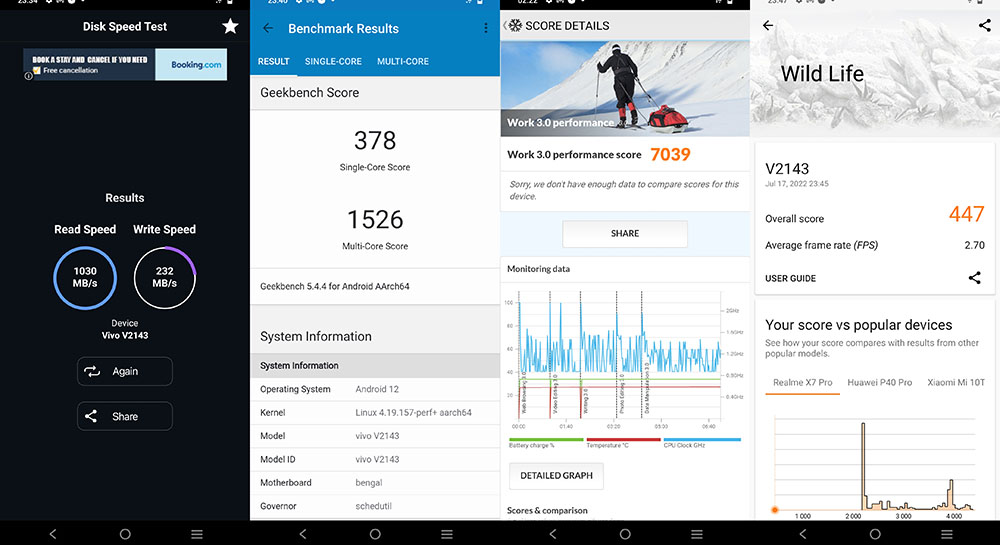This screenshot has width=1000, height=545.
Task: Tap the star favorite icon in Disk Speed Test
Action: (230, 26)
